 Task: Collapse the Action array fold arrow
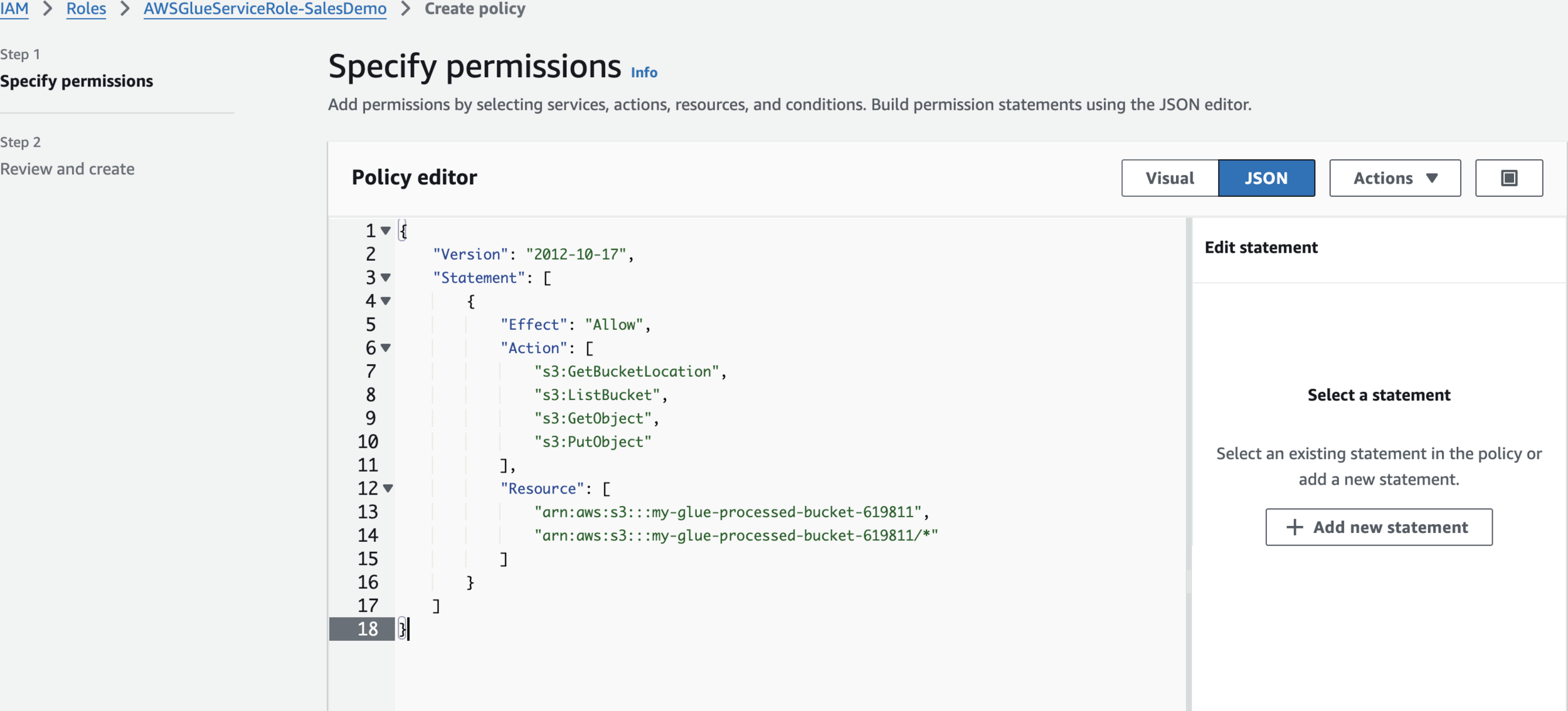(x=386, y=347)
